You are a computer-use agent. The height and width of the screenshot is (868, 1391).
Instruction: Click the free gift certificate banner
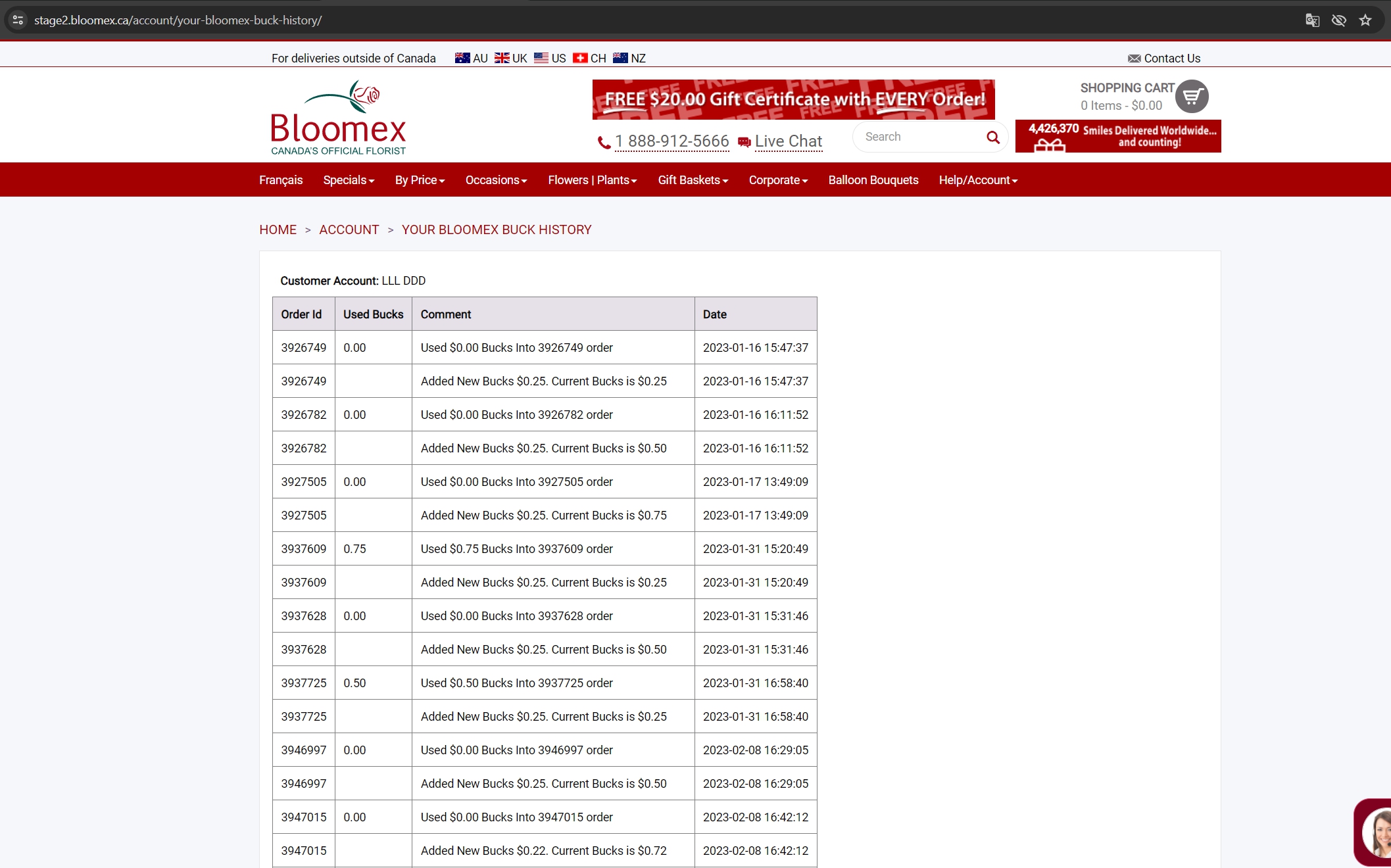pyautogui.click(x=793, y=99)
